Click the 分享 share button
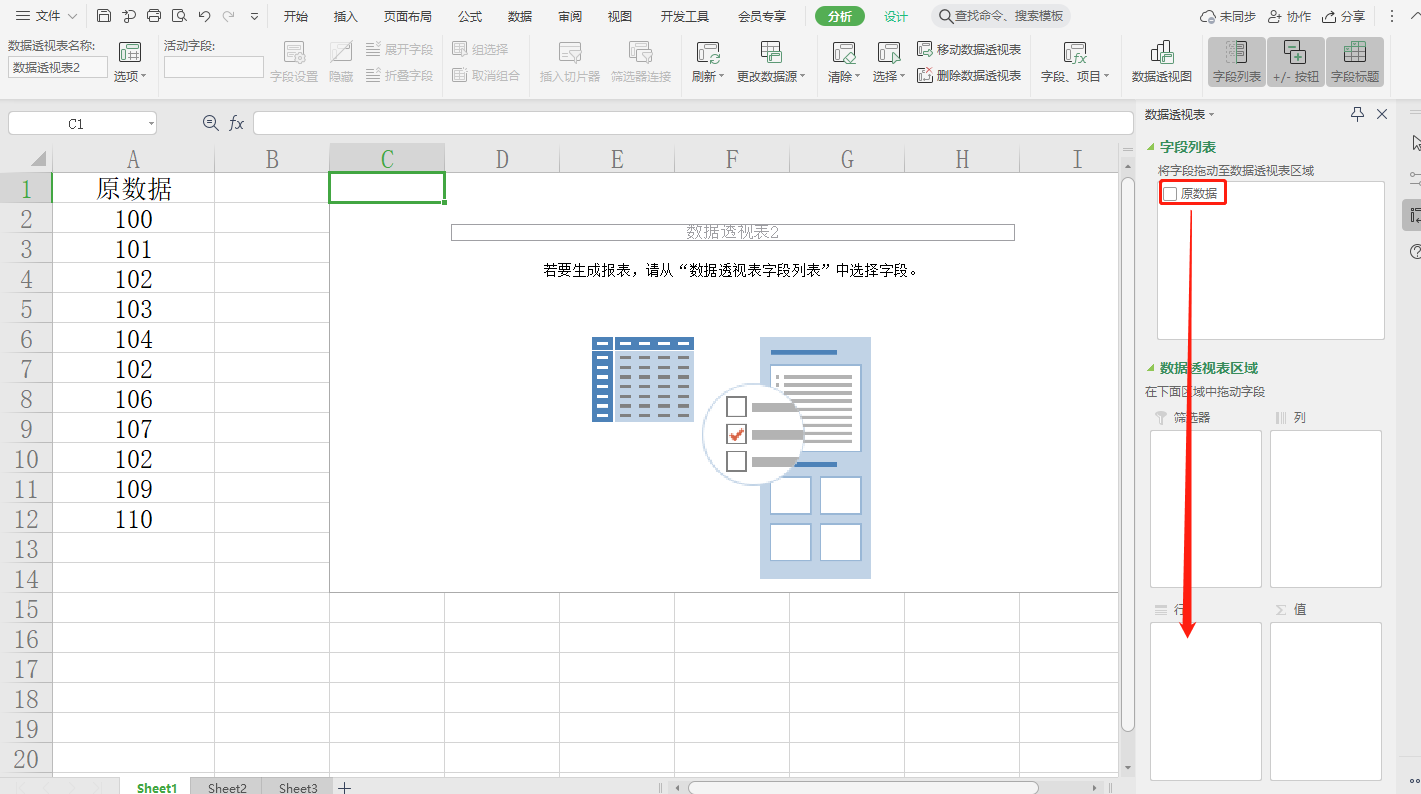 tap(1343, 16)
